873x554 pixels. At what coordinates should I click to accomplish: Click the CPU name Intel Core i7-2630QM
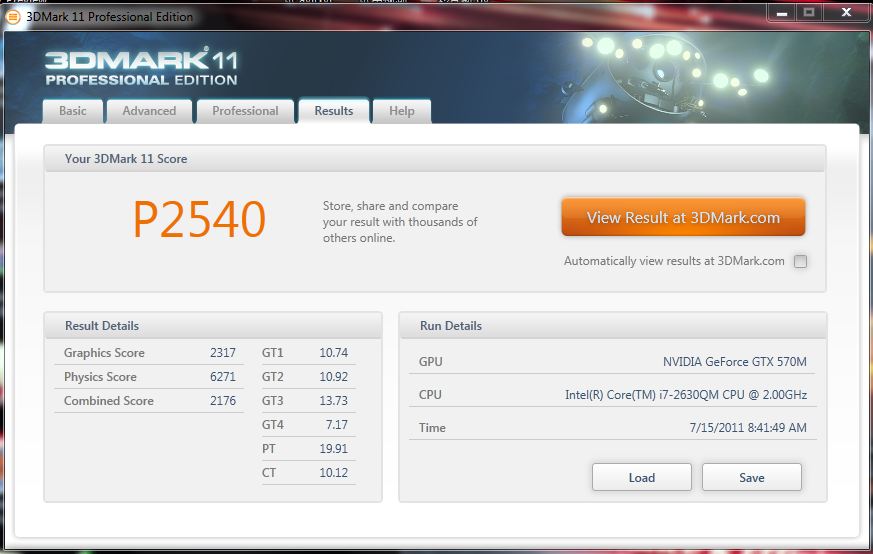point(686,394)
